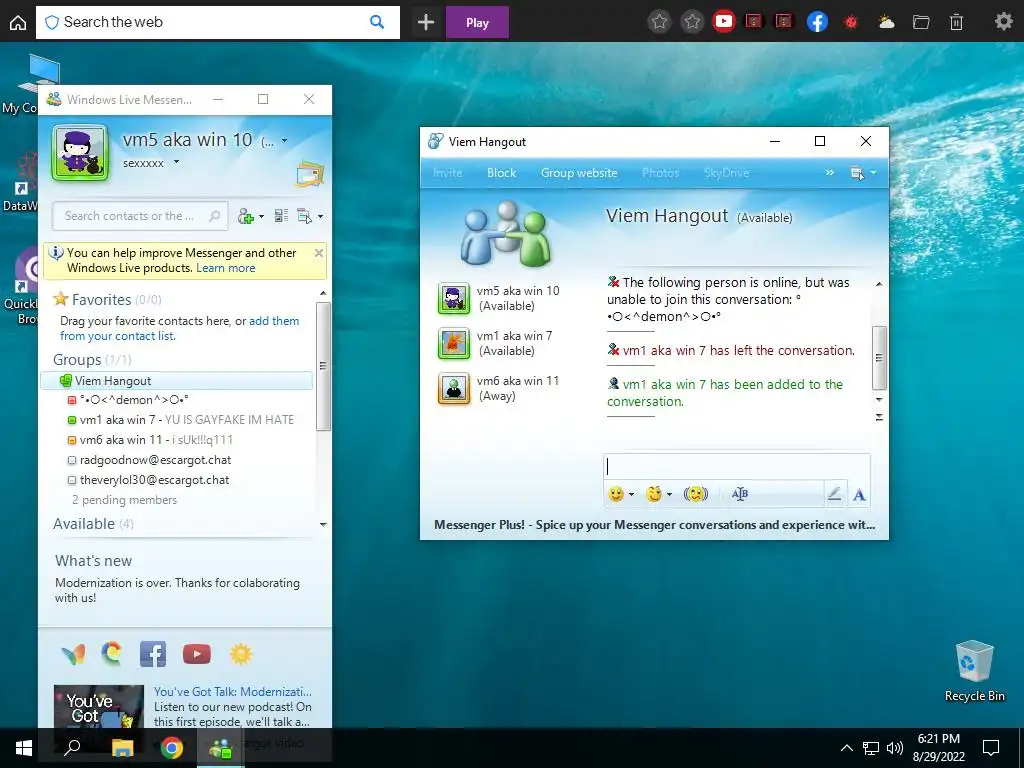Click the contact list layout icon
1024x768 pixels.
pyautogui.click(x=281, y=216)
